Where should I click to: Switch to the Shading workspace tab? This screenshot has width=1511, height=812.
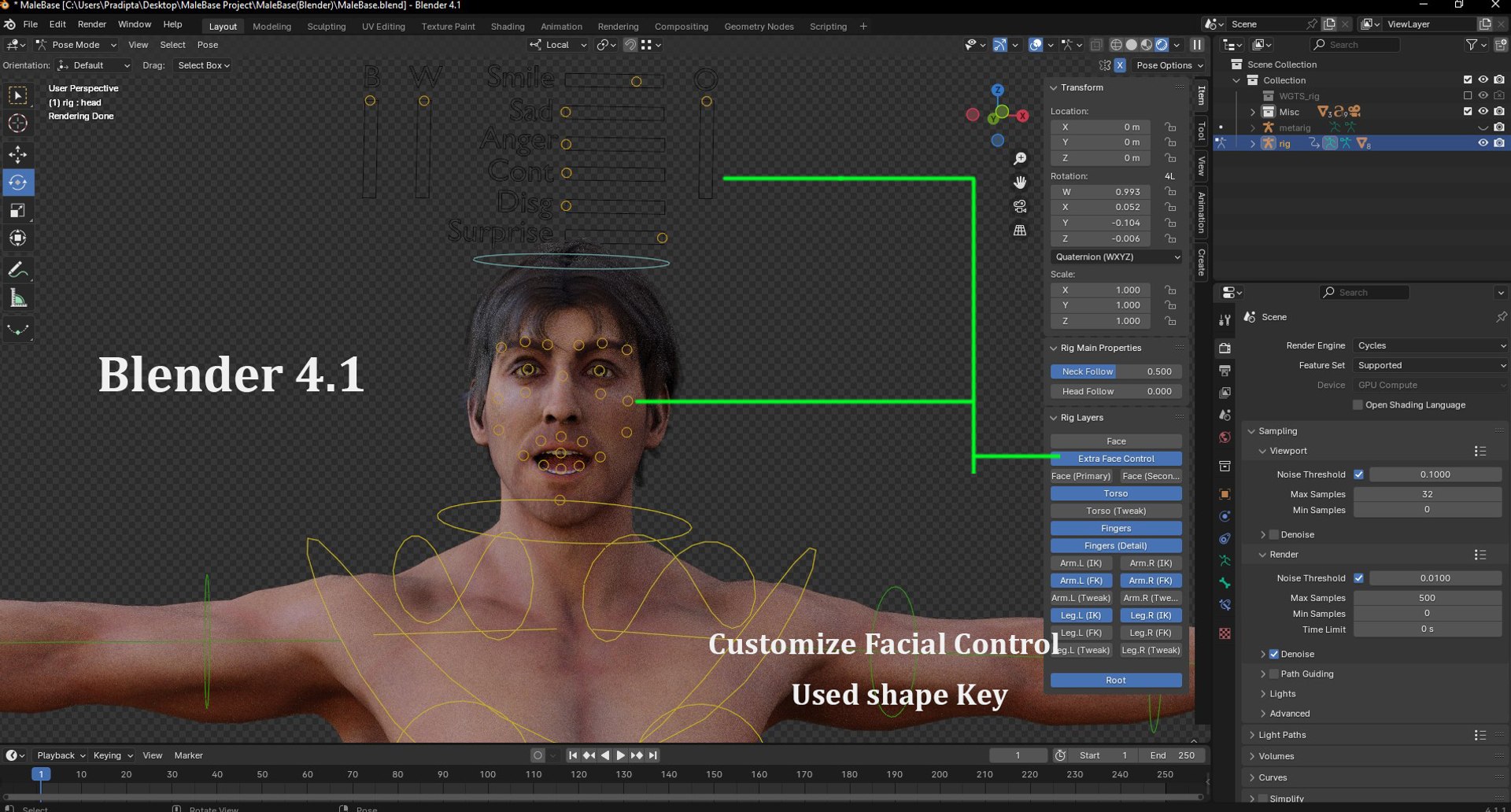click(508, 27)
